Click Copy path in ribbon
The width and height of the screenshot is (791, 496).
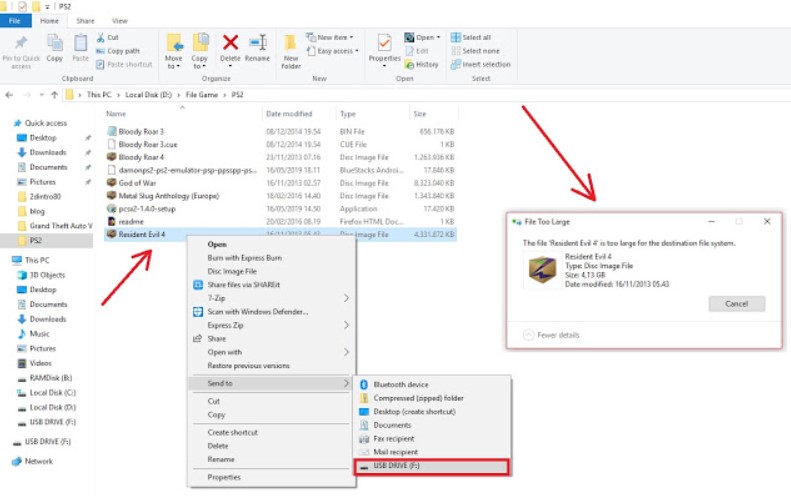[118, 51]
